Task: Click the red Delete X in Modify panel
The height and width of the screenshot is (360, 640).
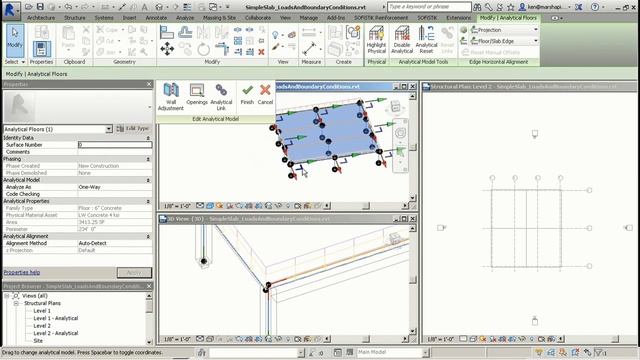Action: pyautogui.click(x=261, y=52)
